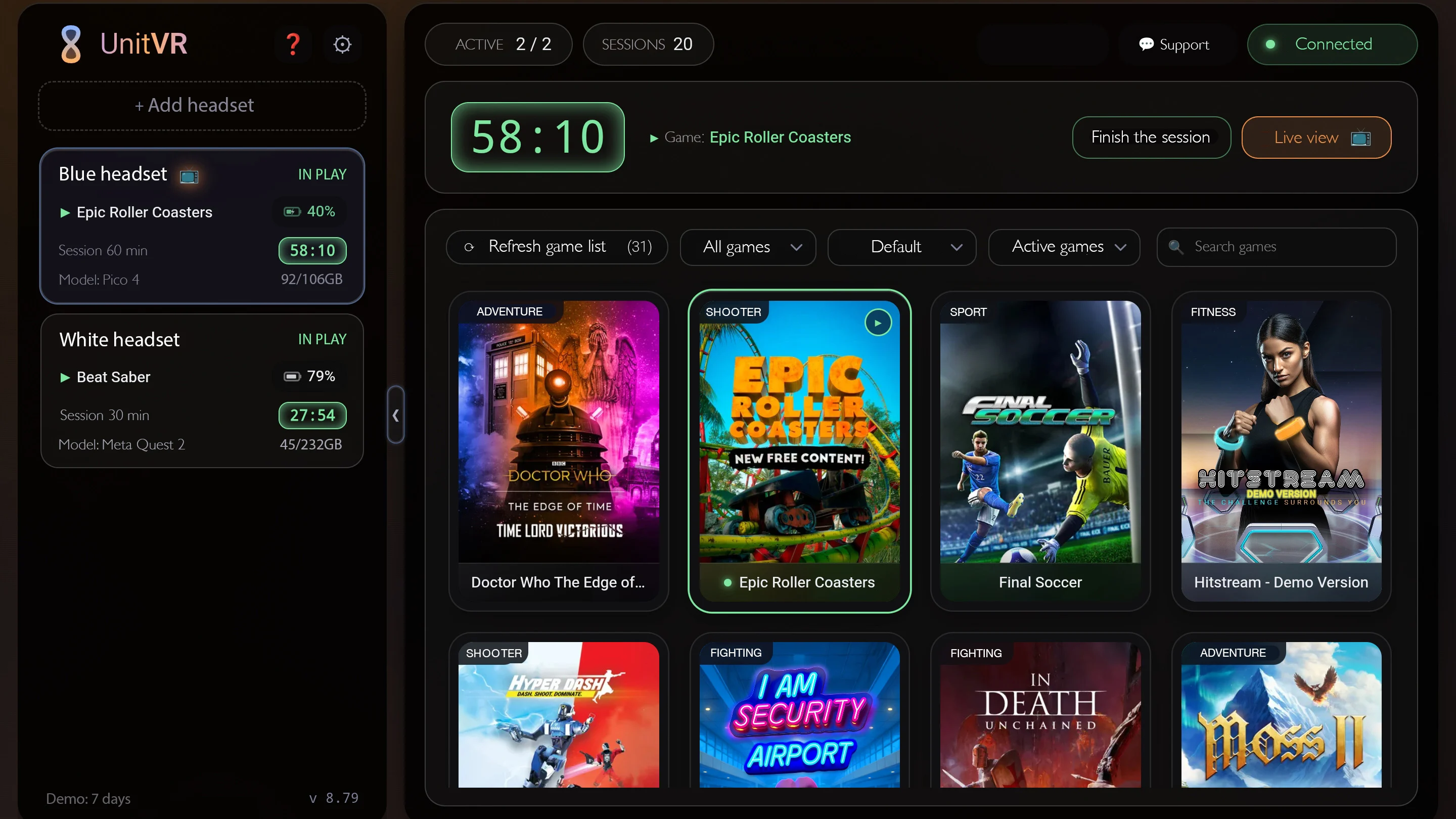Click the Blue headset 58:10 timer badge

tap(312, 250)
